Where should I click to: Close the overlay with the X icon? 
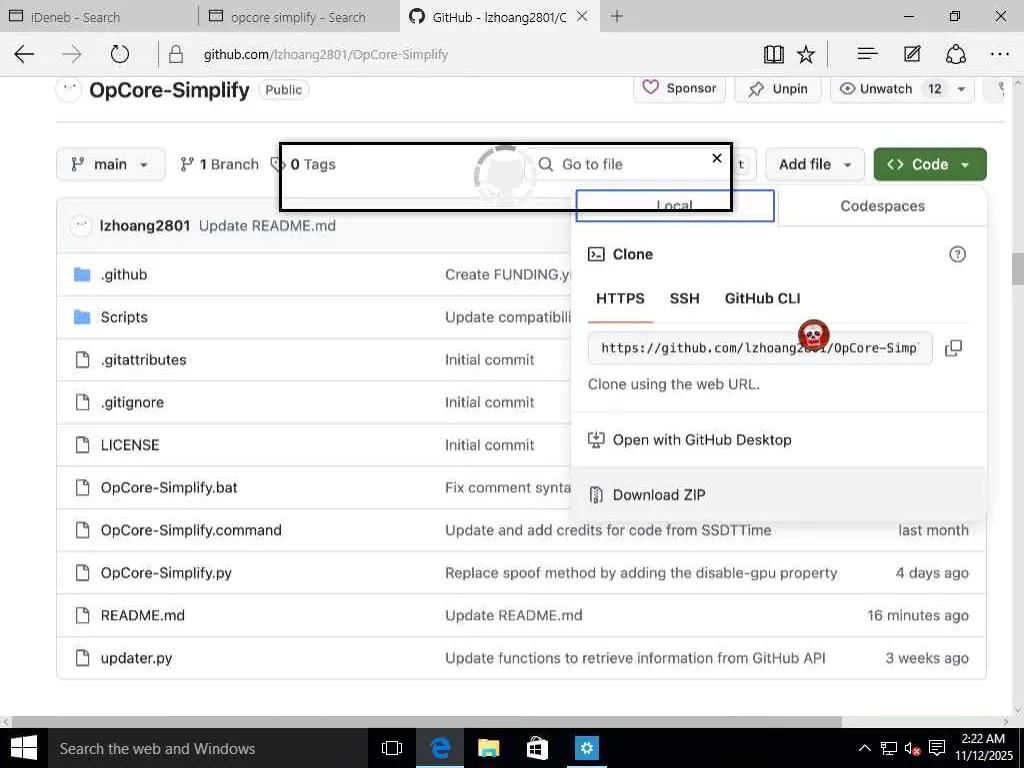716,158
